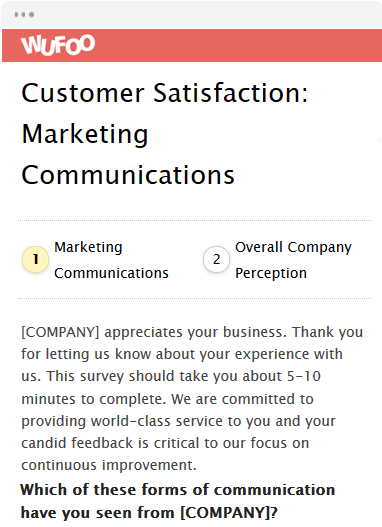This screenshot has width=382, height=527.
Task: Click the dotted divider below the steps
Action: point(195,298)
